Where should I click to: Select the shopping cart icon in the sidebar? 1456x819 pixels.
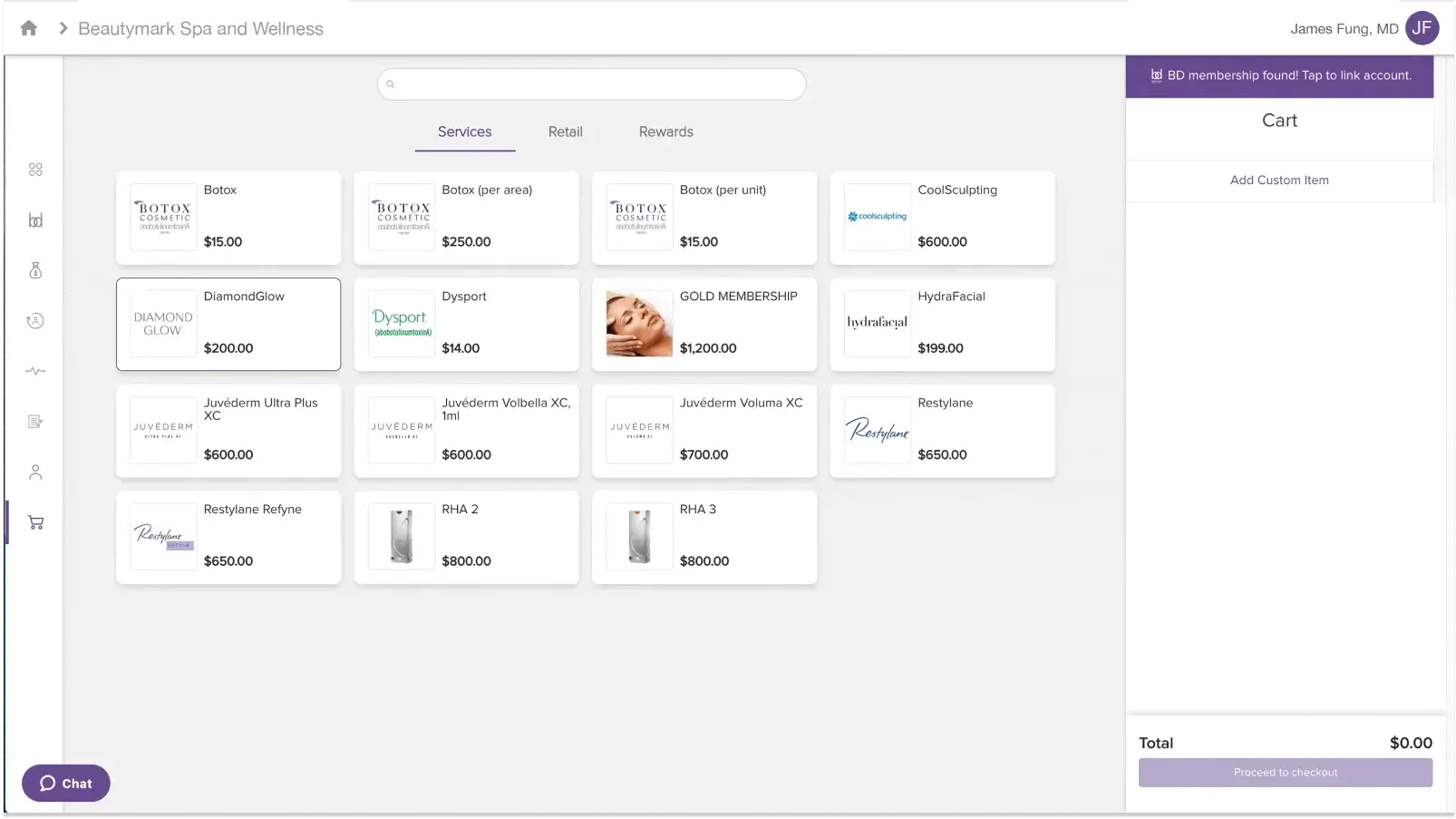35,522
